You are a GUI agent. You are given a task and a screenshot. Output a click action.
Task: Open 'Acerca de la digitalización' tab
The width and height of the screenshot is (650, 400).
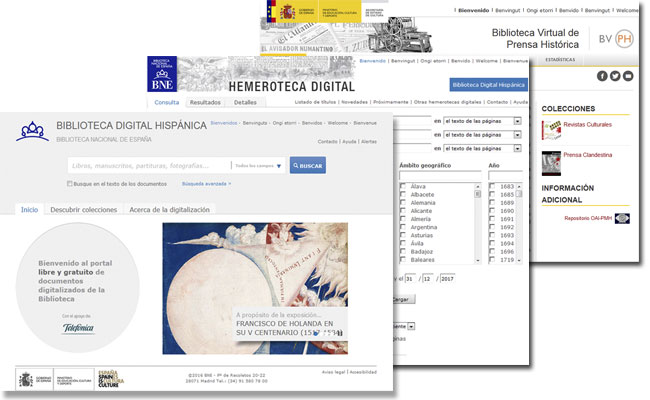coord(169,210)
